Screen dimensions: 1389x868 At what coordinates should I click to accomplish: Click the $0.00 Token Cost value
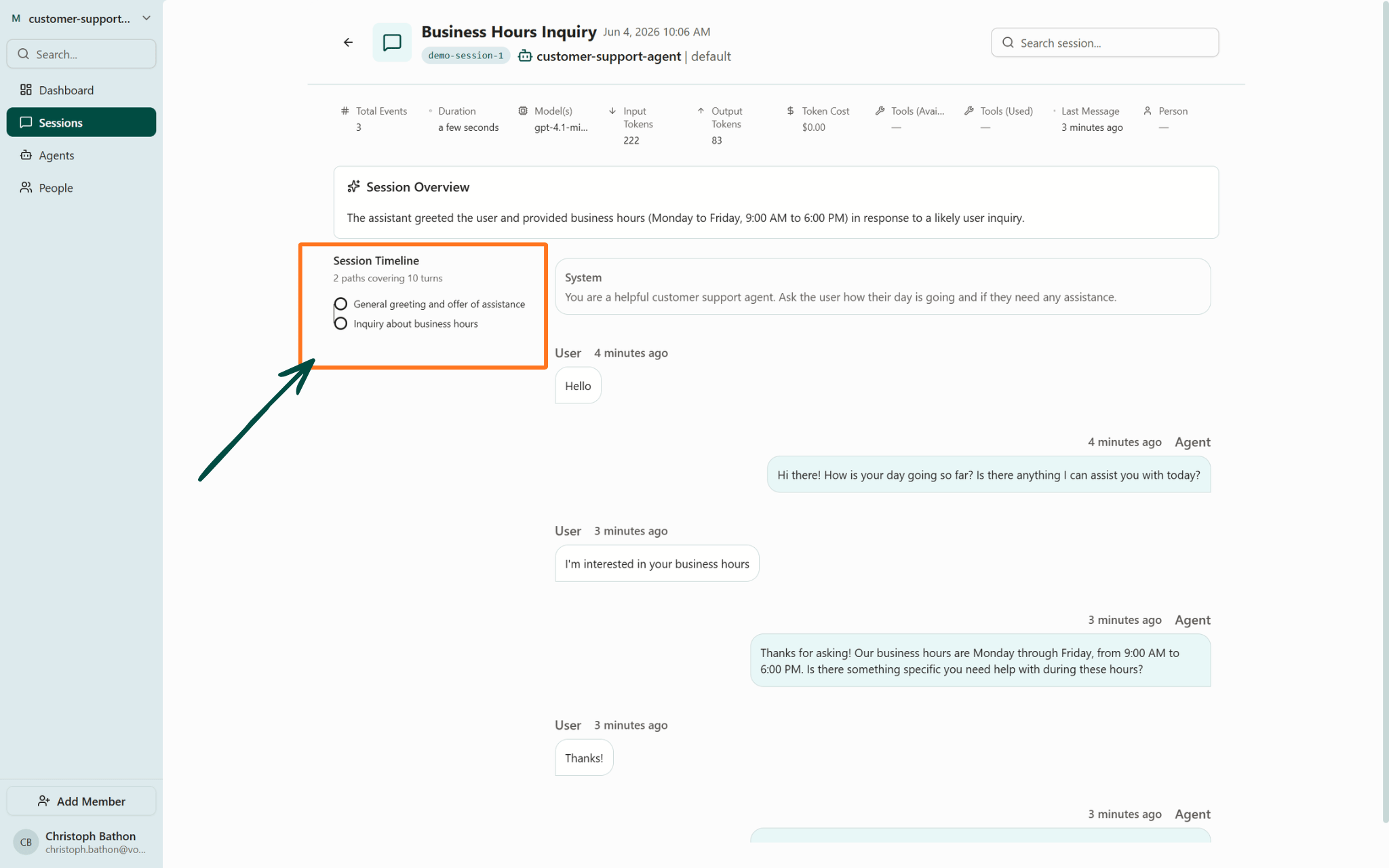(813, 127)
